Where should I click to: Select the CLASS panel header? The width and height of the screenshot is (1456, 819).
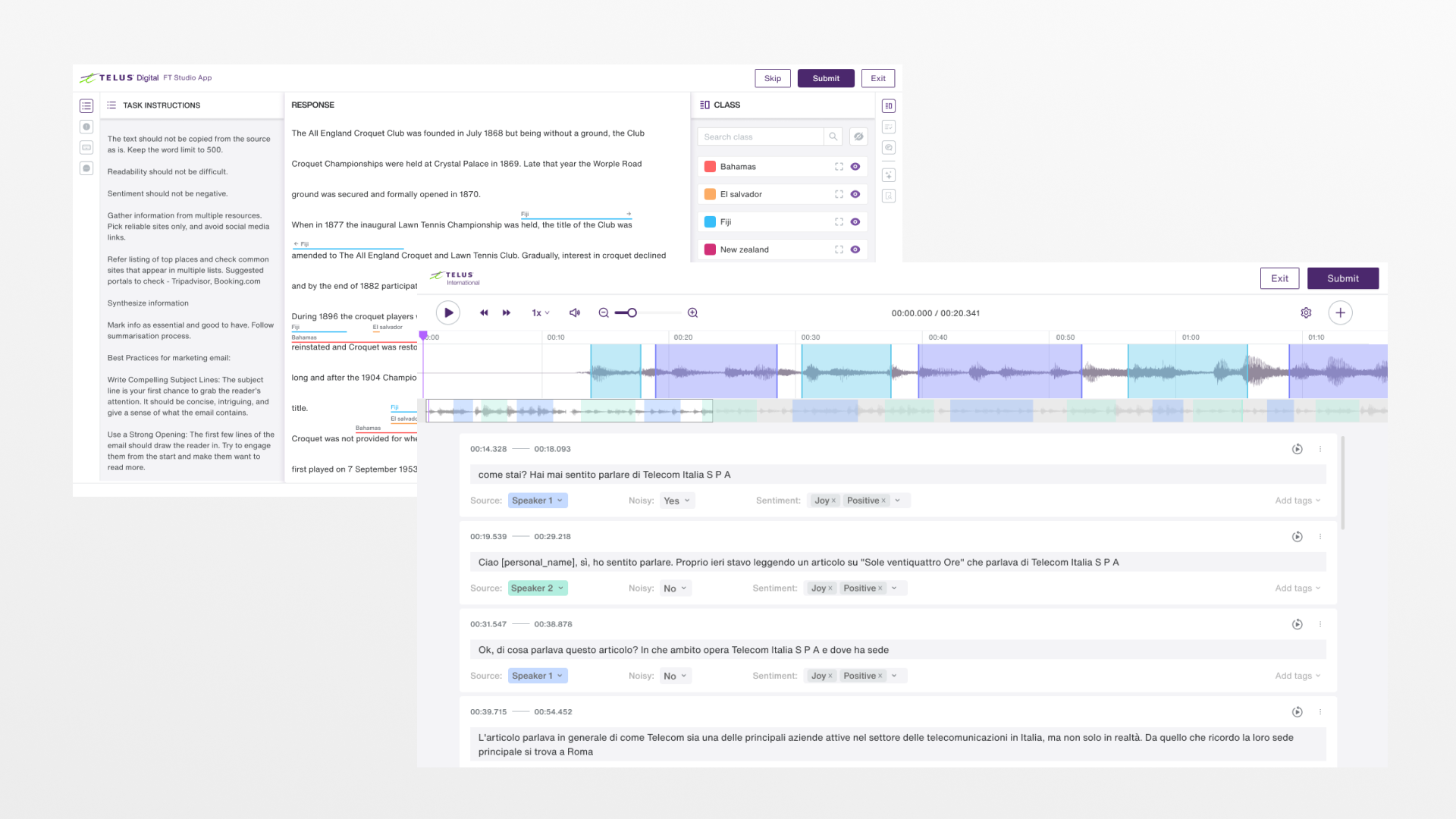tap(726, 105)
